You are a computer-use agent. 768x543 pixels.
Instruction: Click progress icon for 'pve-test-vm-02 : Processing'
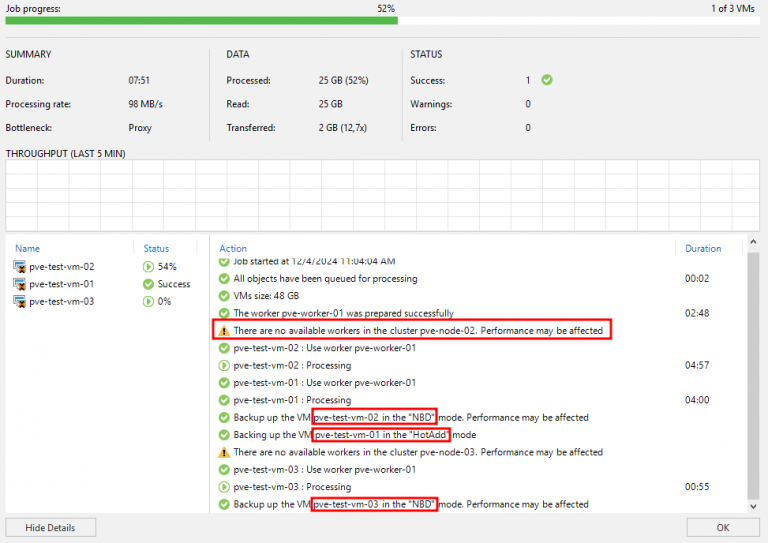(224, 365)
